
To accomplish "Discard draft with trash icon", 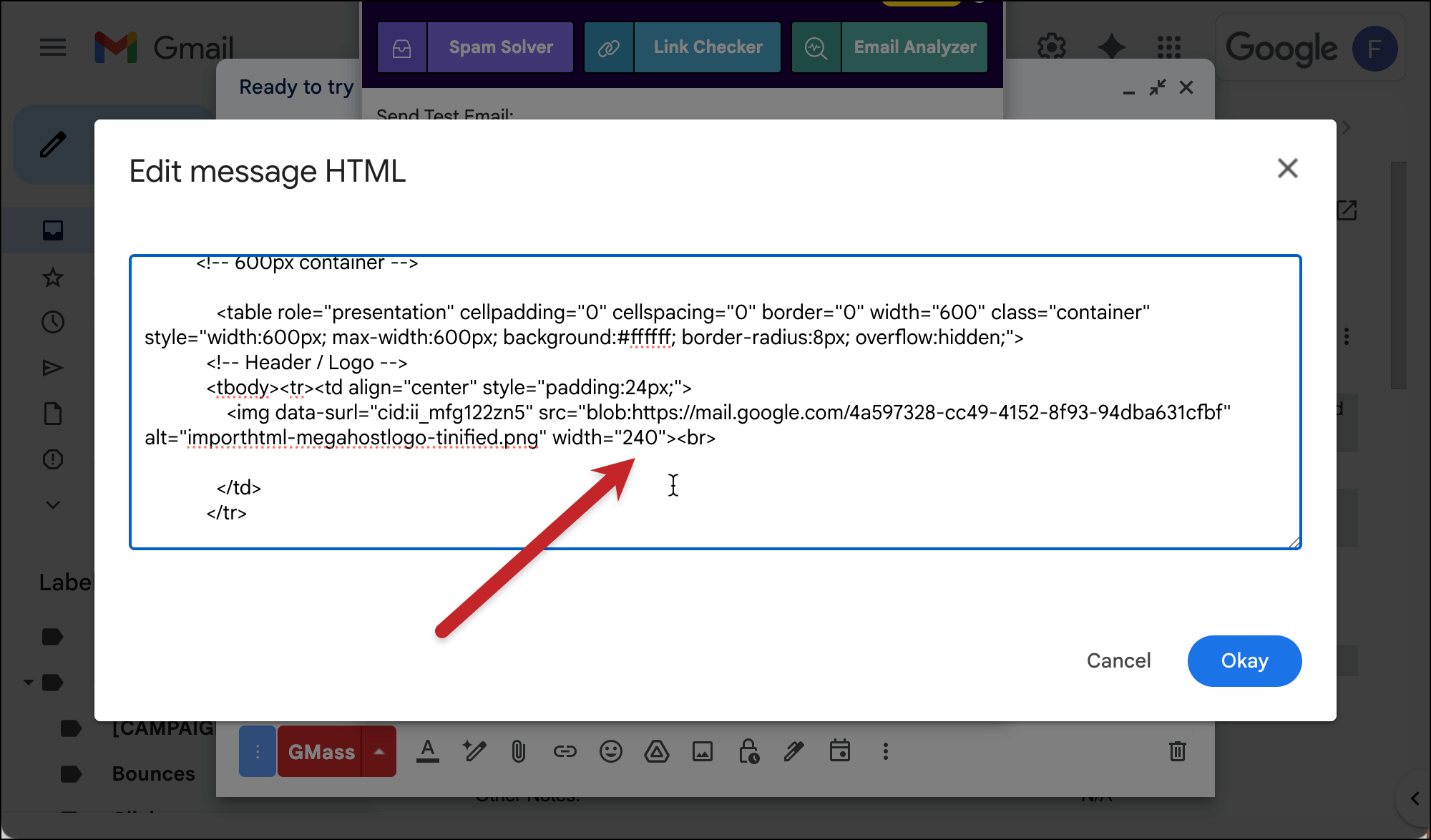I will point(1177,751).
